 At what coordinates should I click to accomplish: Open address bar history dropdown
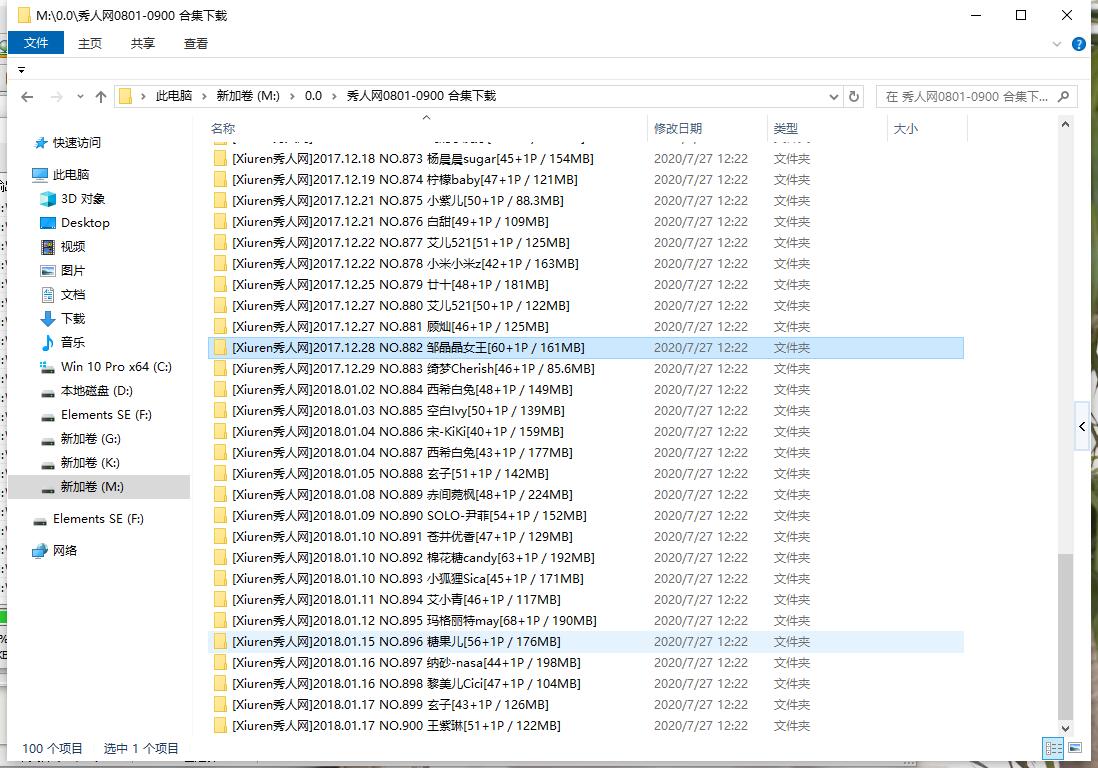[833, 97]
